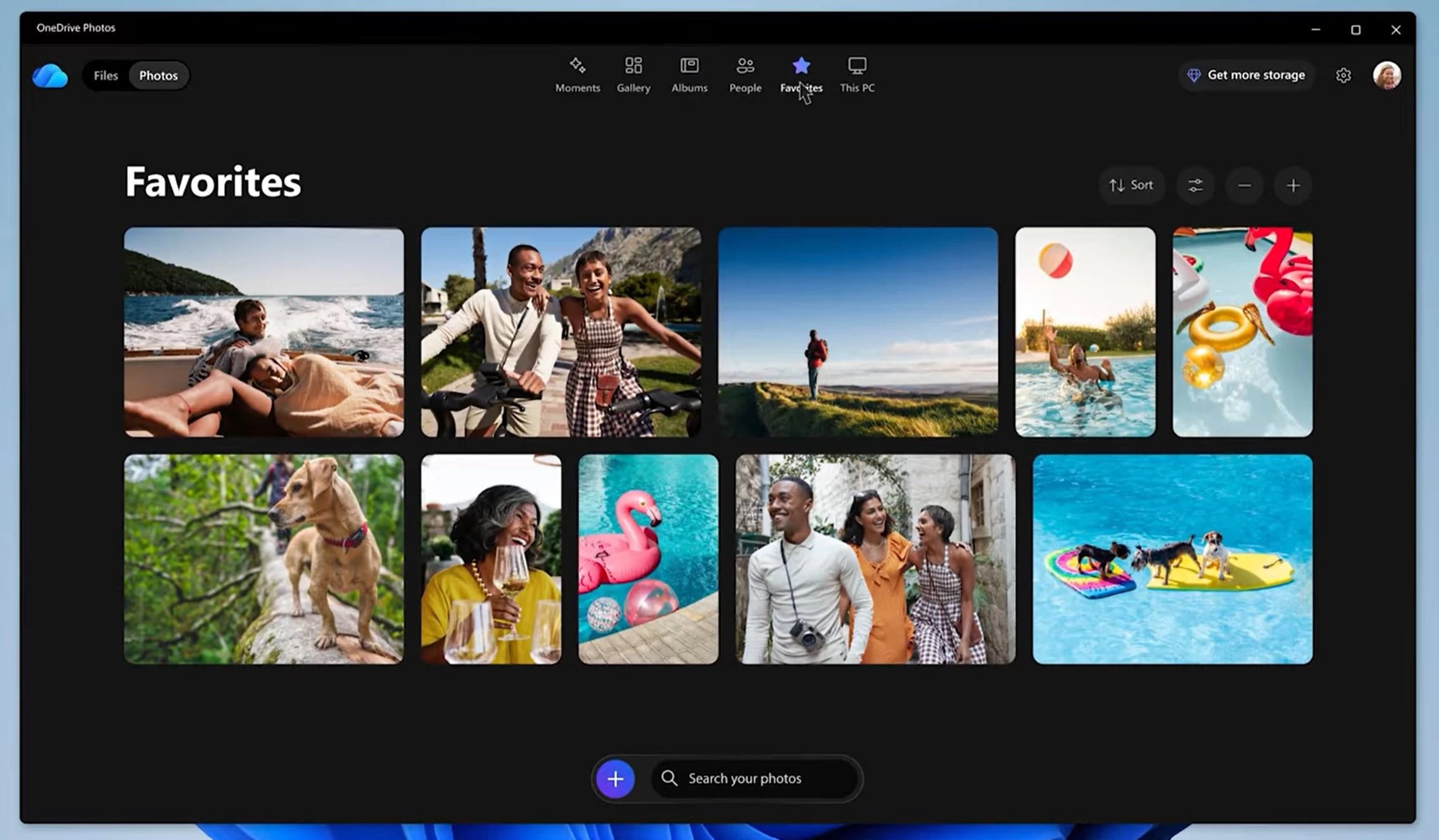Image resolution: width=1439 pixels, height=840 pixels.
Task: Click Get more storage
Action: coord(1247,75)
